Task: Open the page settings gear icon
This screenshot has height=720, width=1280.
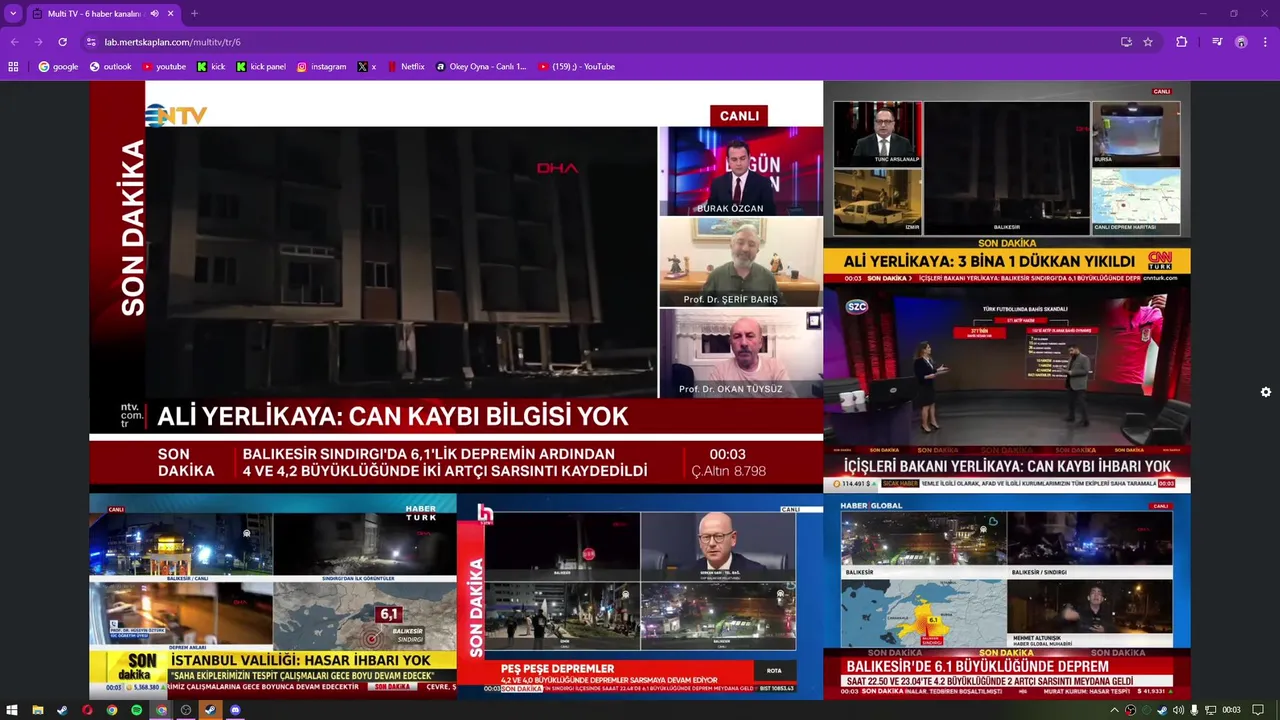Action: 1266,392
